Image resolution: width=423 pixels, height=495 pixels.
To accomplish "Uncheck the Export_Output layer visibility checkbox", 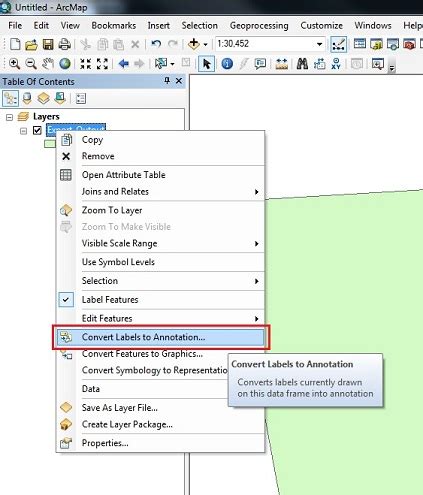I will [x=37, y=130].
